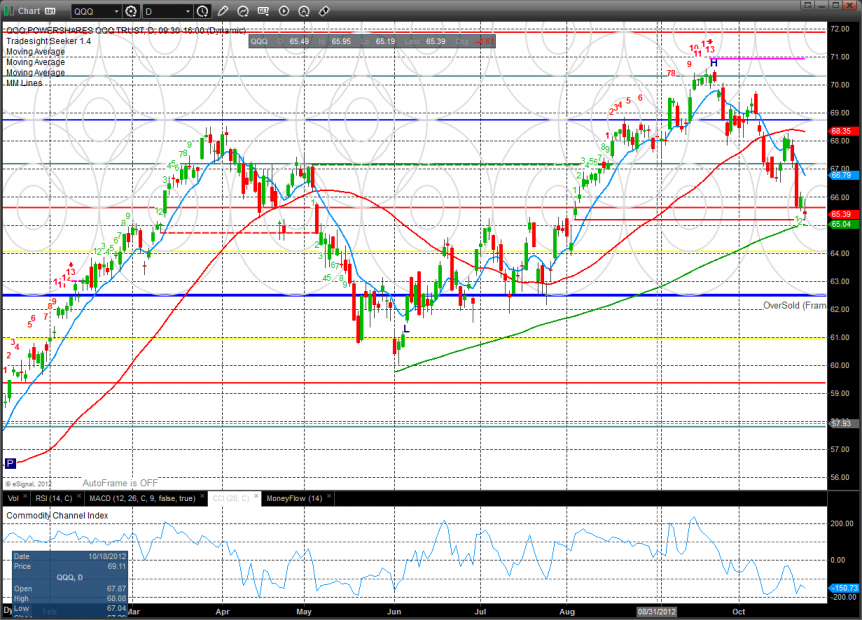Open the D interval dropdown
Image resolution: width=862 pixels, height=620 pixels.
coord(167,11)
